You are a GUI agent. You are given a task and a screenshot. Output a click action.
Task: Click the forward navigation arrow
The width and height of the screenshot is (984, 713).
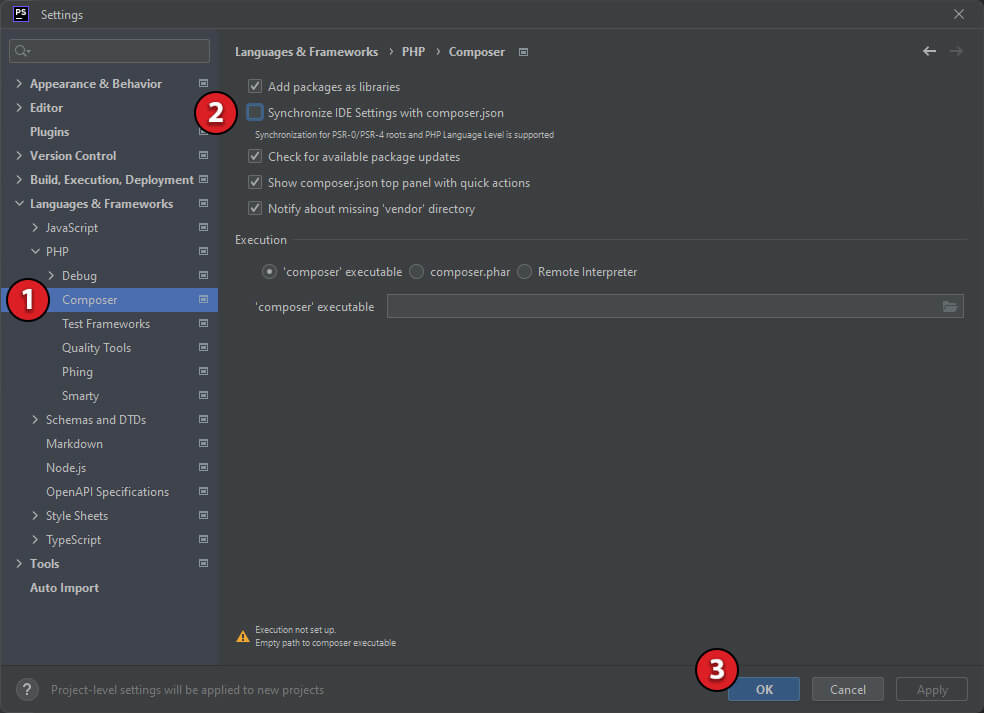pos(956,51)
